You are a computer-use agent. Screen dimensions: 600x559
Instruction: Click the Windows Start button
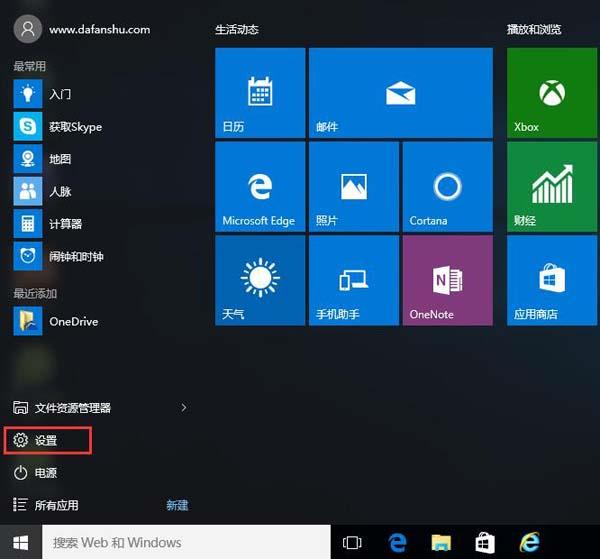point(21,542)
